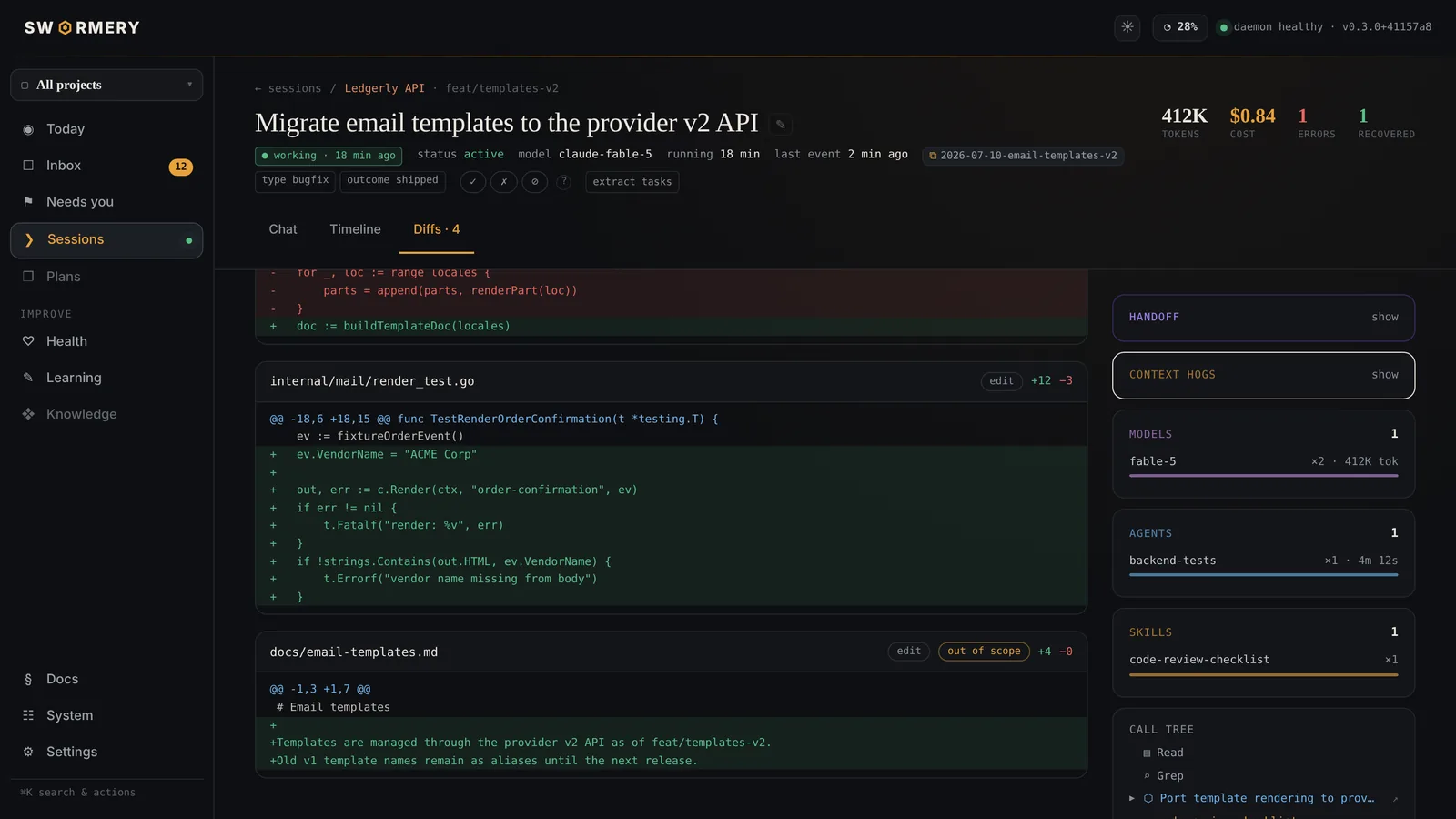
Task: Mark session with checkmark icon
Action: (x=473, y=182)
